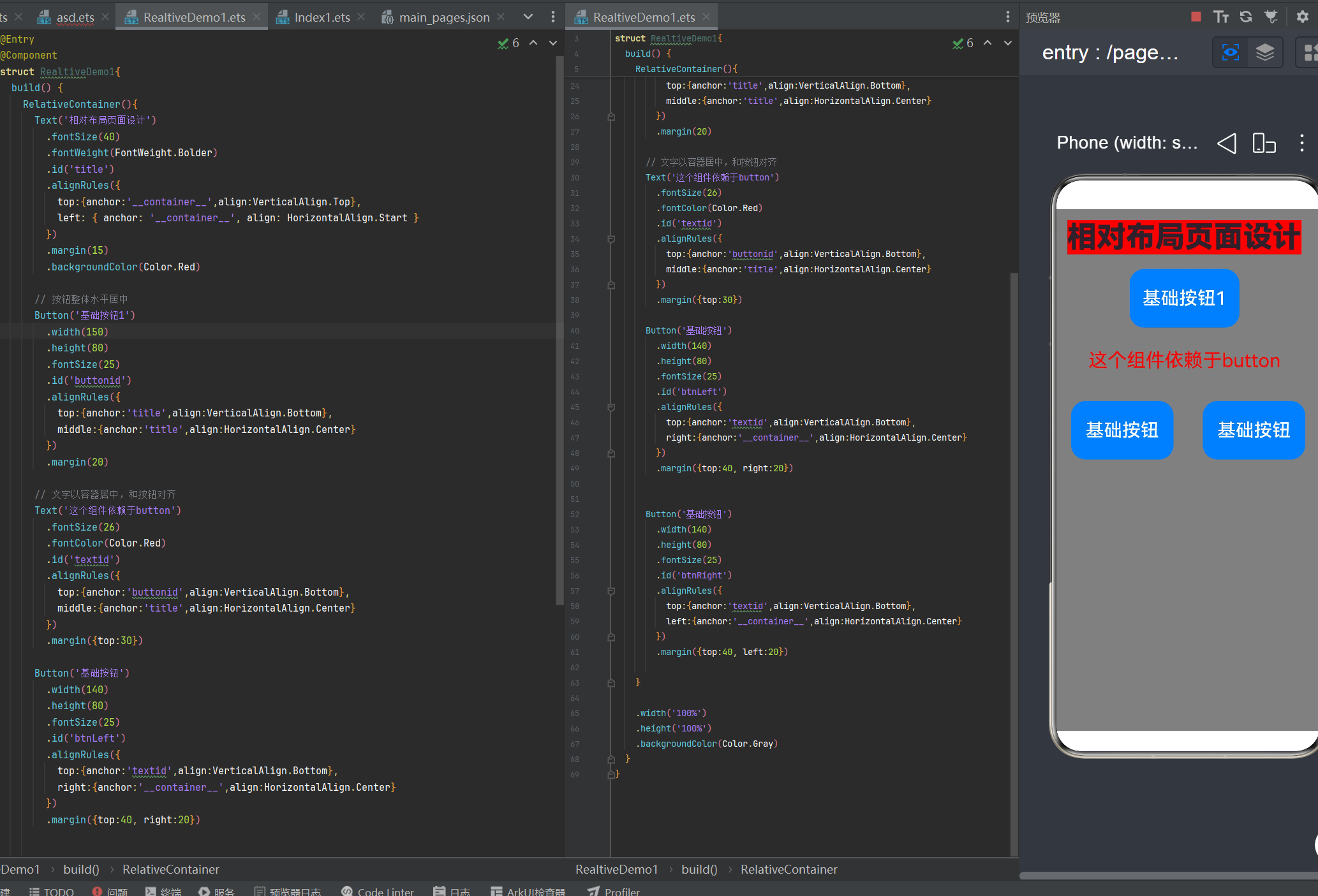This screenshot has width=1318, height=896.
Task: Click the plug icon in previewer toolbar
Action: tap(1271, 17)
